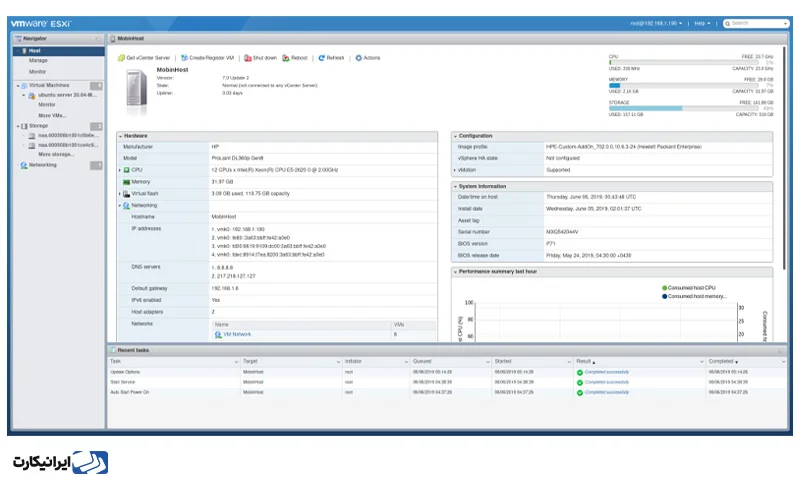Open Initiator column header dropdown
This screenshot has height=477, width=800.
pyautogui.click(x=406, y=362)
